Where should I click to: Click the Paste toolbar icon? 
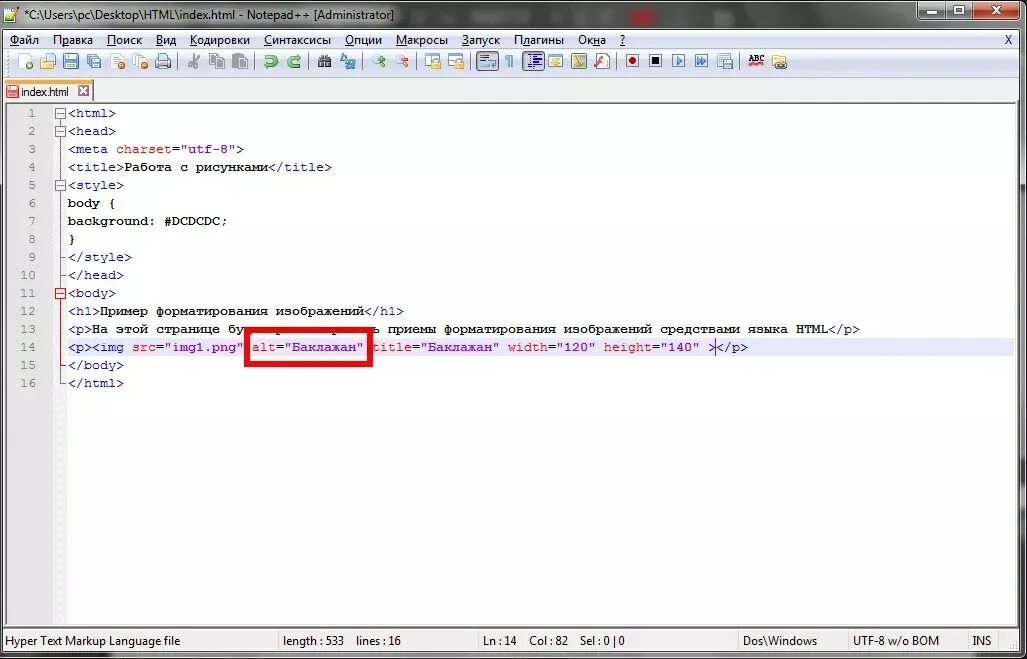click(240, 62)
